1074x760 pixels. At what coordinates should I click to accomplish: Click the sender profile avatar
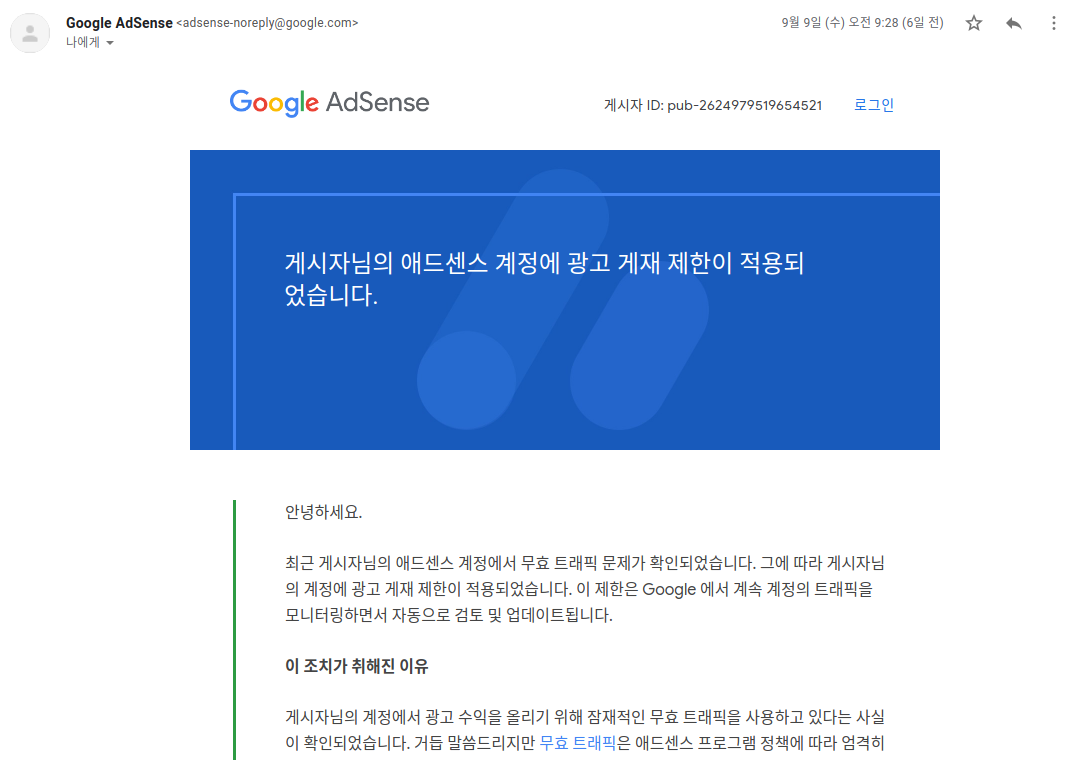coord(30,33)
